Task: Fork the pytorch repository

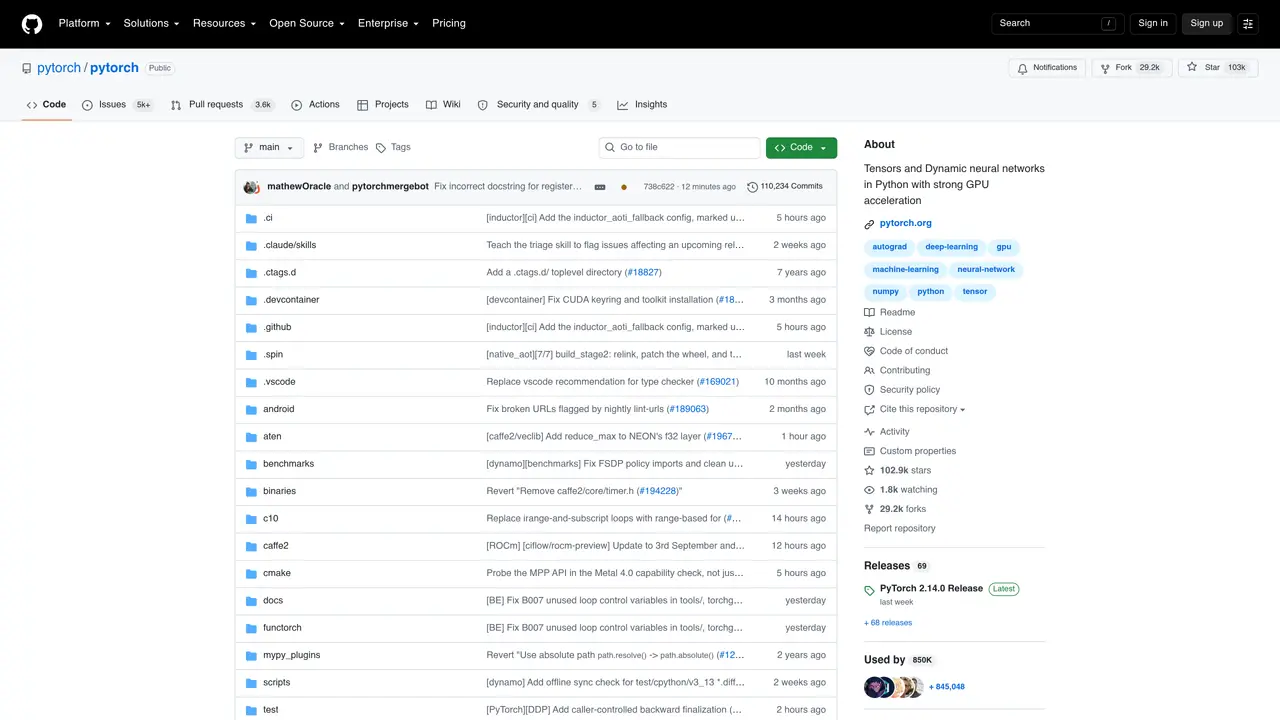Action: 1132,68
